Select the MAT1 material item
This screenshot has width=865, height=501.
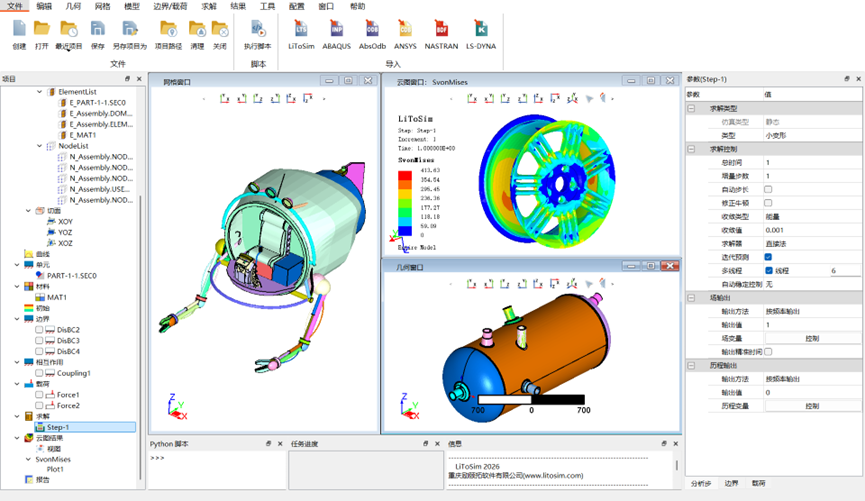coord(57,297)
